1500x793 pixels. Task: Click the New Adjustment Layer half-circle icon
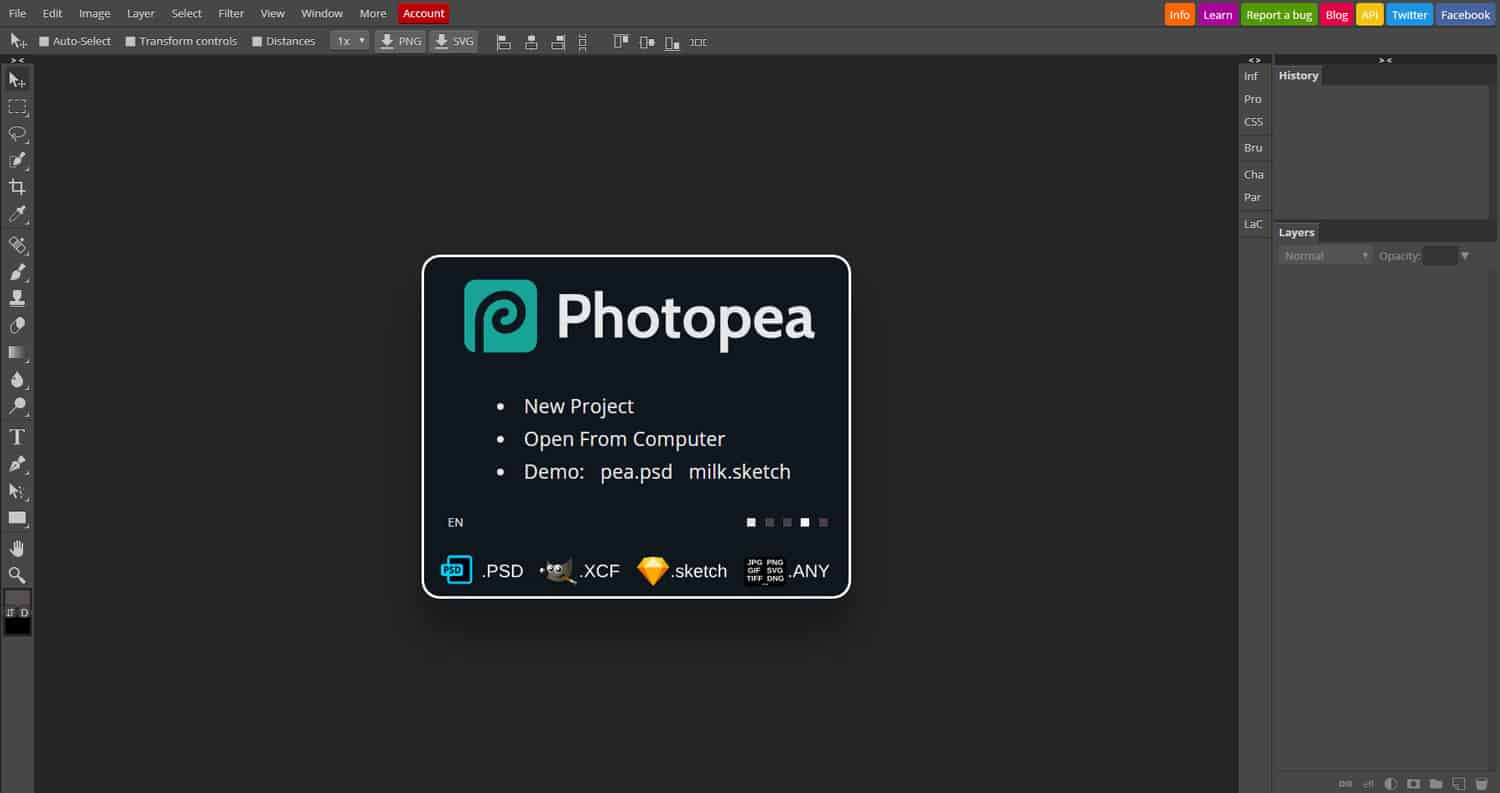(1390, 783)
